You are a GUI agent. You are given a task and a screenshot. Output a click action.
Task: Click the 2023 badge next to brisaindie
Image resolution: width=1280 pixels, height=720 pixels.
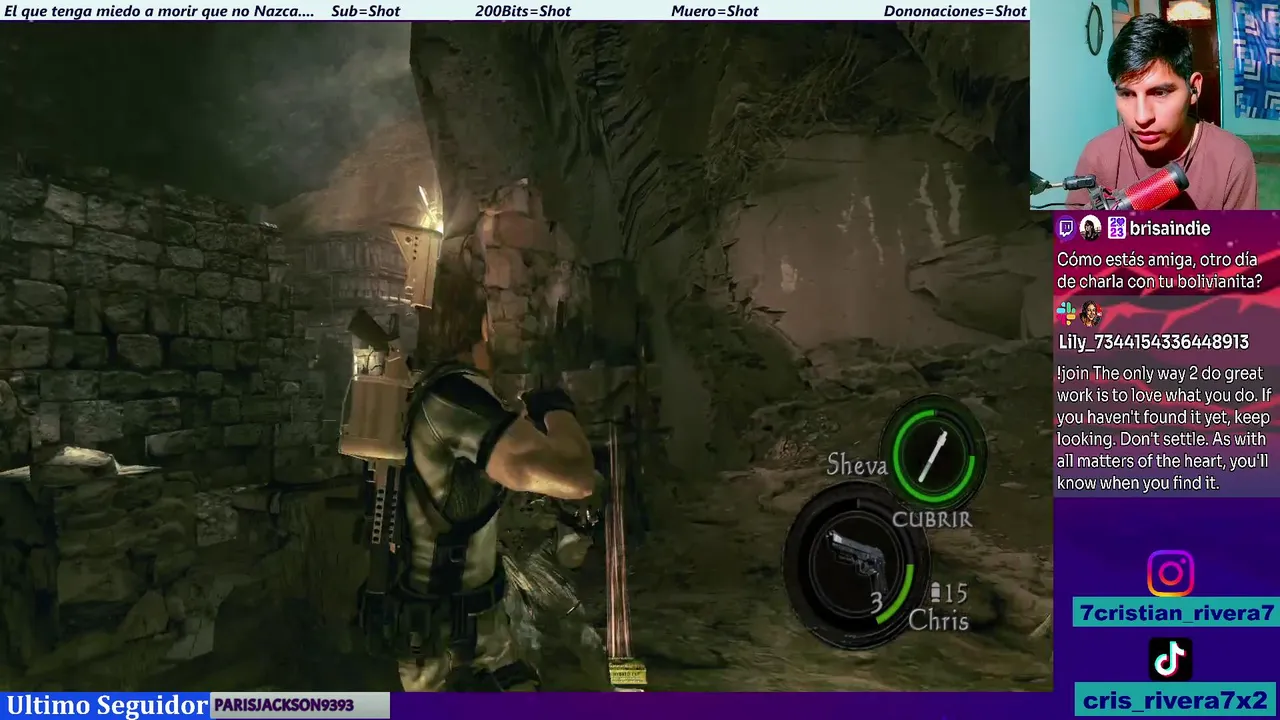tap(1116, 229)
